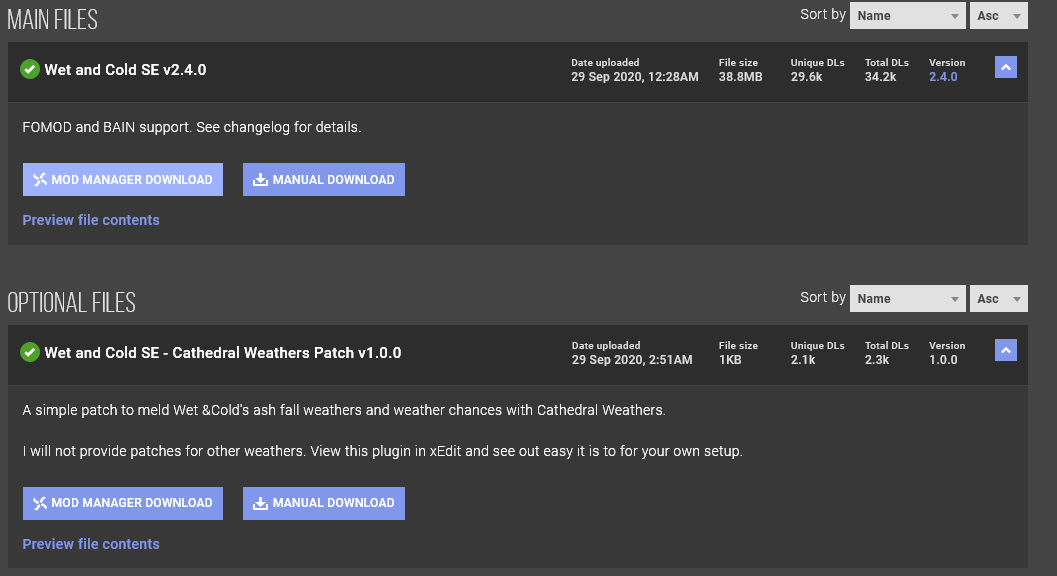
Task: Preview file contents of Wet and Cold SE v2.4.0
Action: tap(91, 220)
